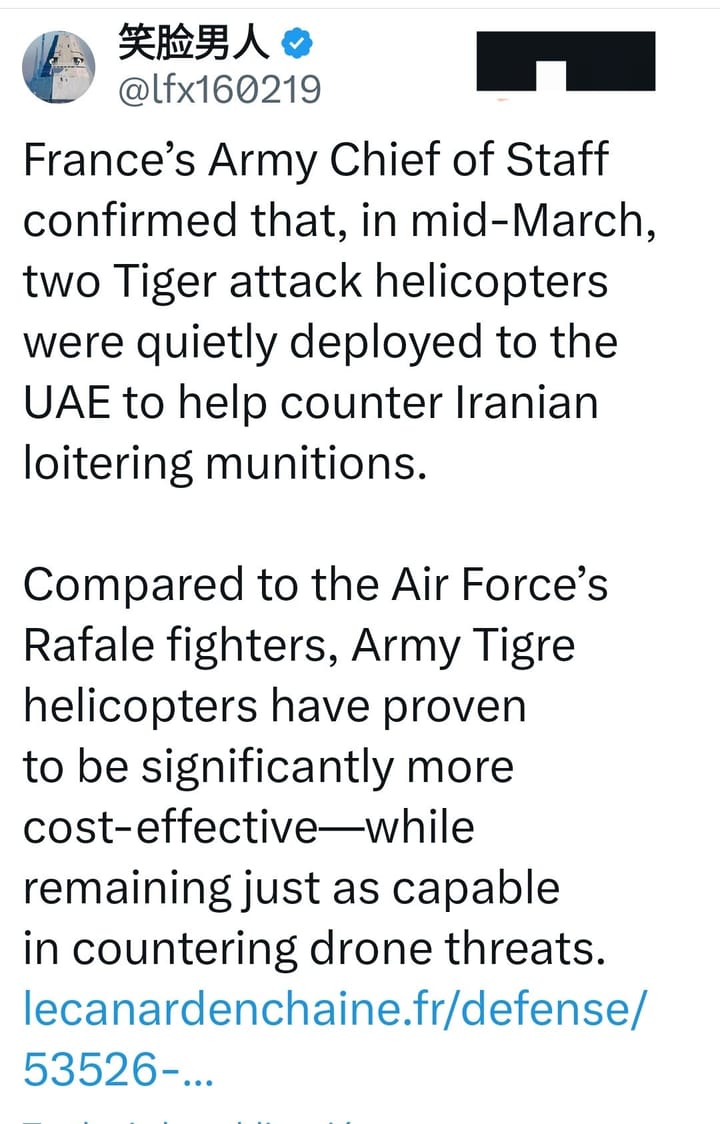
Task: Tap the display name 笑脸男人
Action: coord(196,43)
